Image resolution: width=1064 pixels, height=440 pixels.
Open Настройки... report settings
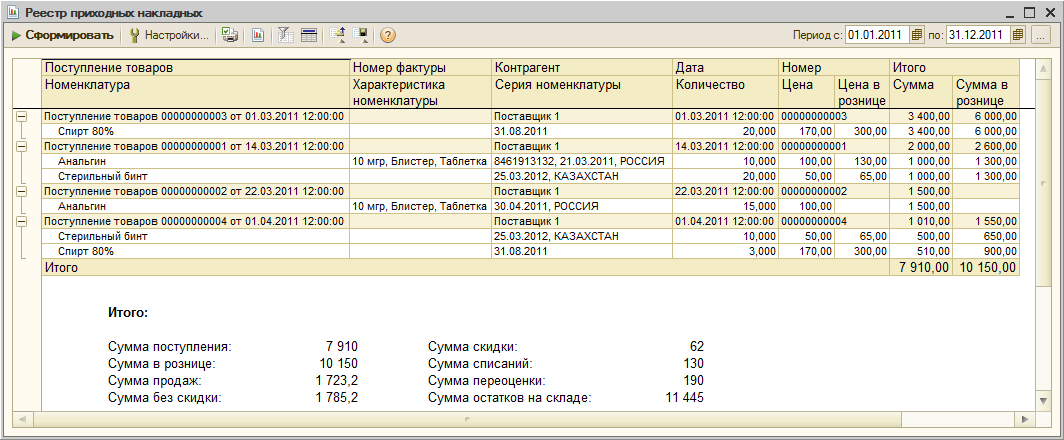(x=170, y=36)
